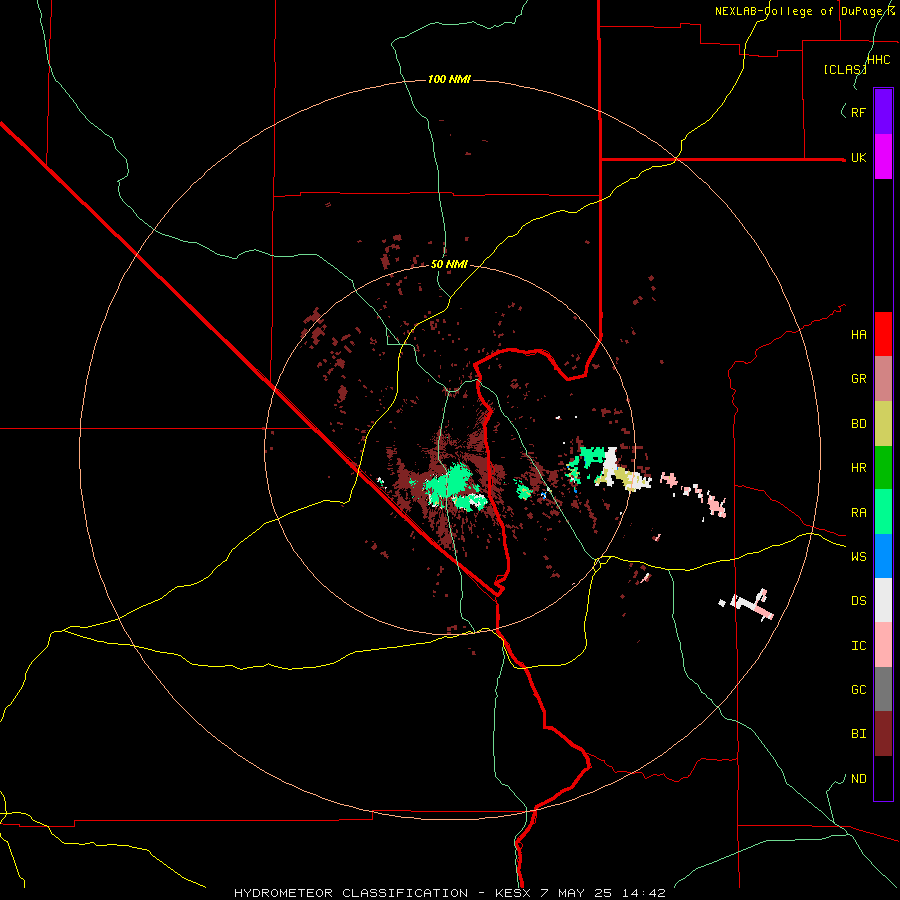The image size is (900, 900).
Task: Select the gray GC color block
Action: 883,689
